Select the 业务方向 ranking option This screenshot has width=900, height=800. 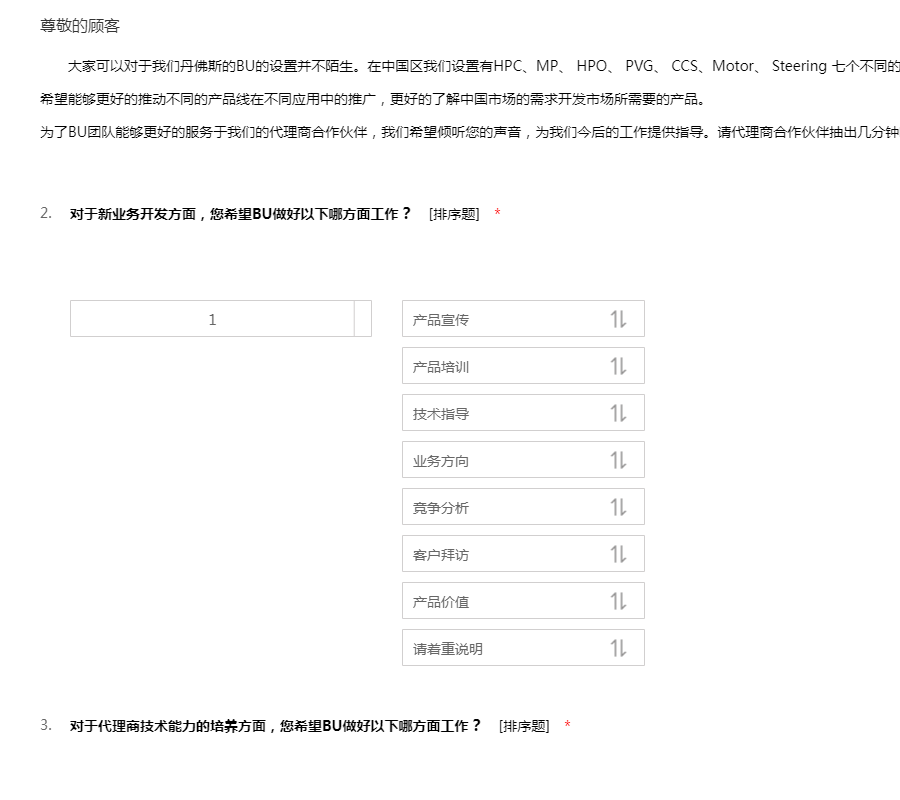[x=523, y=460]
